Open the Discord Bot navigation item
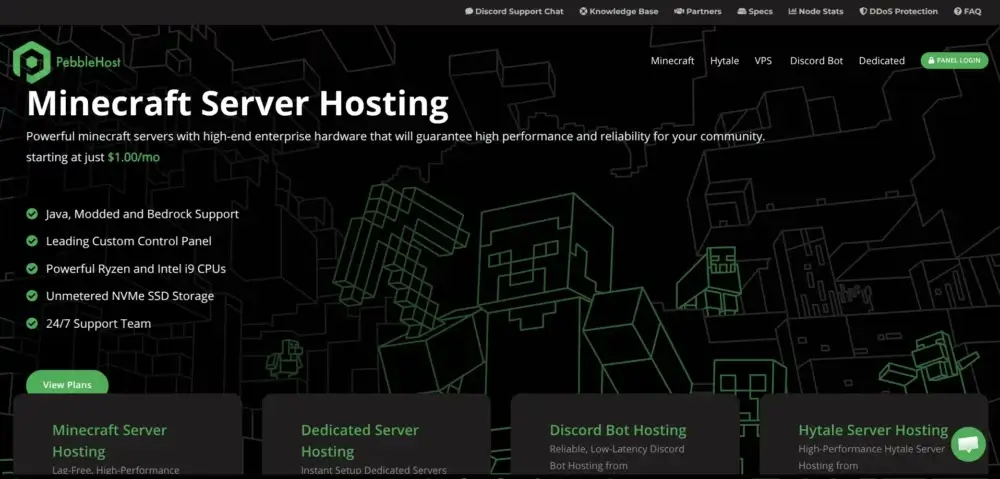This screenshot has height=479, width=1000. click(x=816, y=61)
